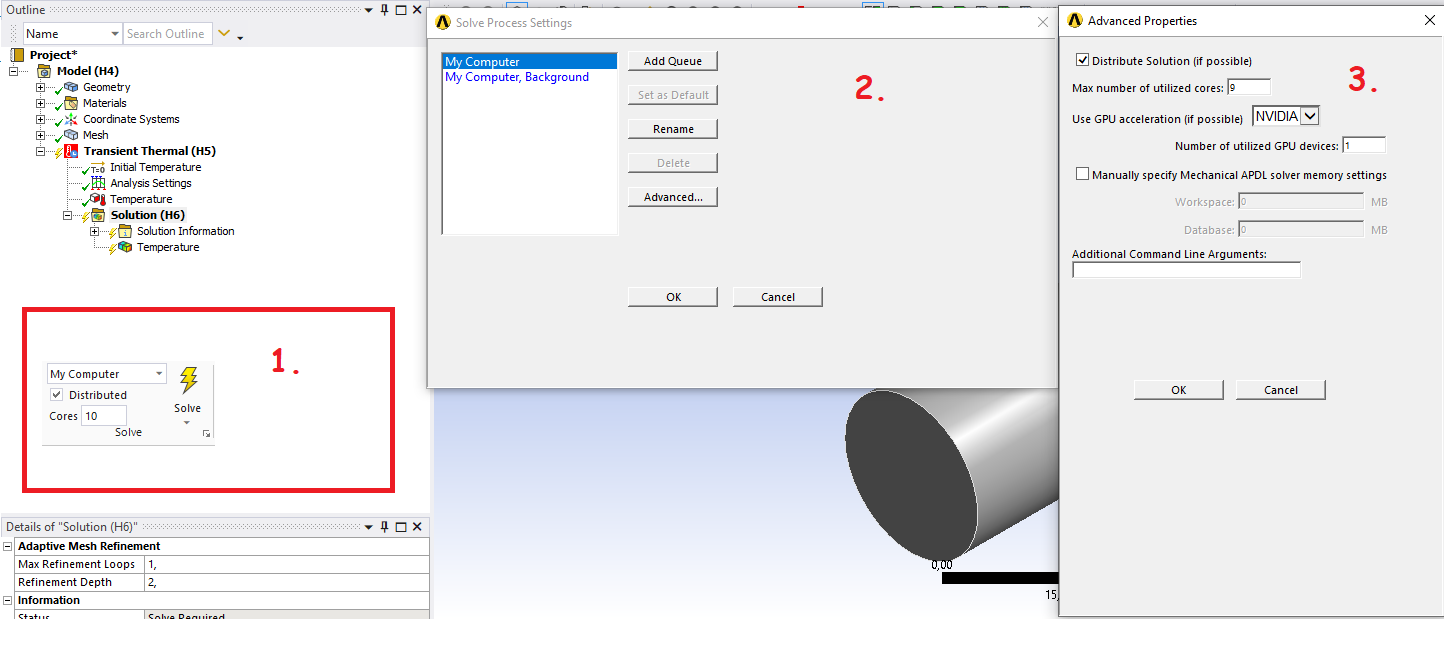
Task: Click Advanced in Solve Process Settings
Action: tap(672, 196)
